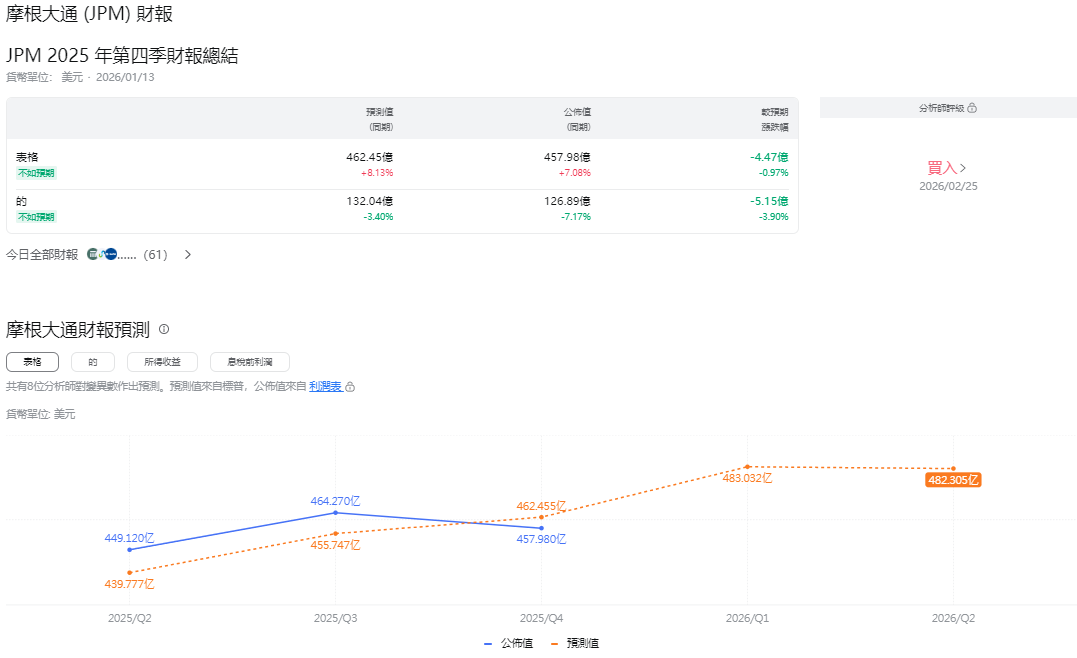
Task: Click the 買入 analyst rating link
Action: 943,167
